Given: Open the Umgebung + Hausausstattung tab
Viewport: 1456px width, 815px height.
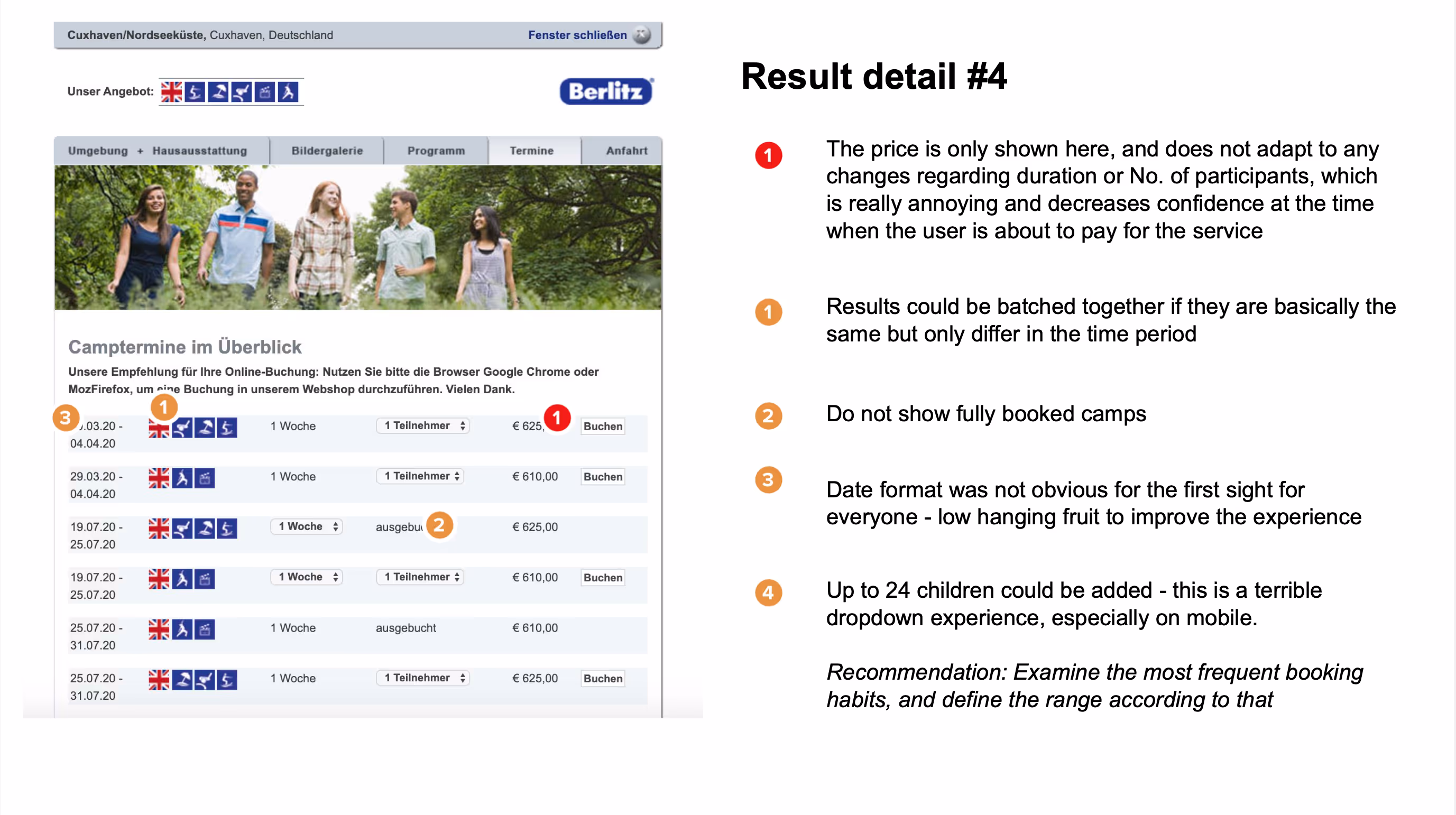Looking at the screenshot, I should [x=157, y=151].
